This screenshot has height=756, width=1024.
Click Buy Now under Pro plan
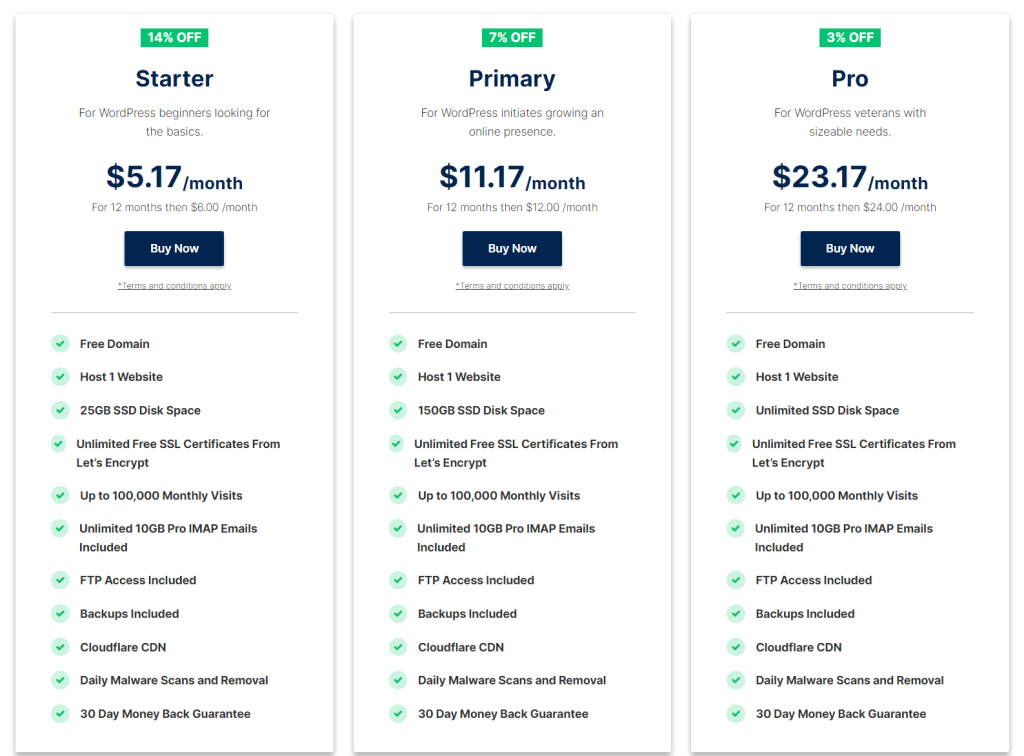(x=850, y=249)
